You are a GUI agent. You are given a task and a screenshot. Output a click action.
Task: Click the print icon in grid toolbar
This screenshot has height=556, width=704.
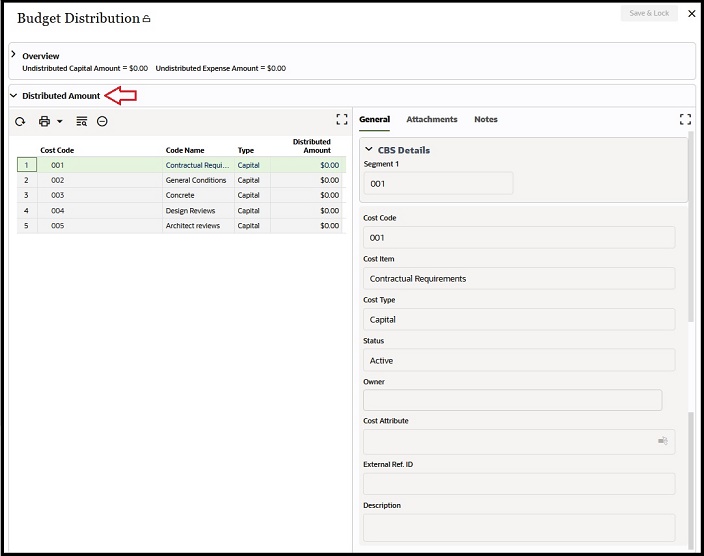(x=44, y=121)
